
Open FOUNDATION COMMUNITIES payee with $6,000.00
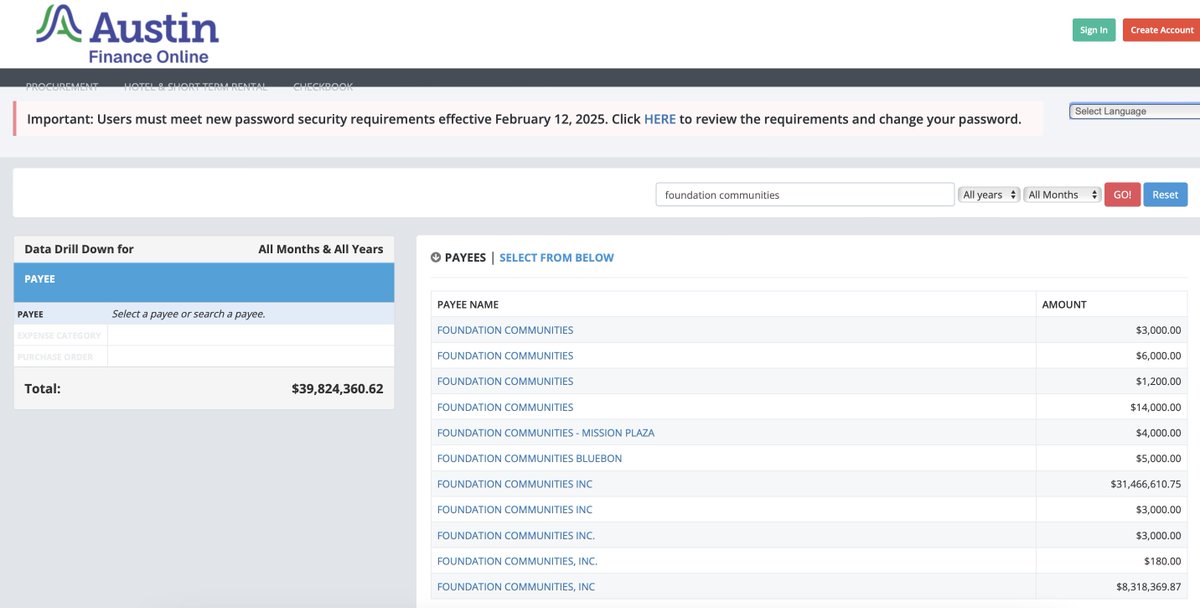(505, 356)
